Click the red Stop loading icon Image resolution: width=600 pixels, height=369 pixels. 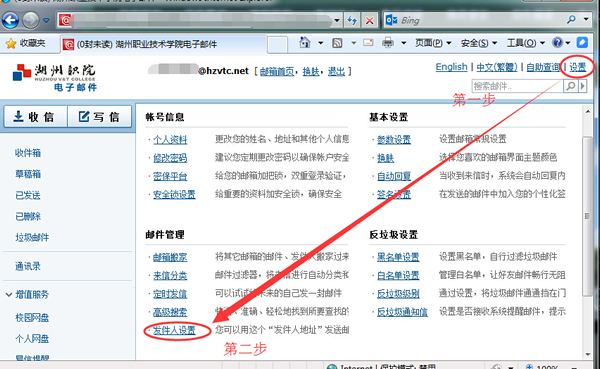[x=369, y=20]
